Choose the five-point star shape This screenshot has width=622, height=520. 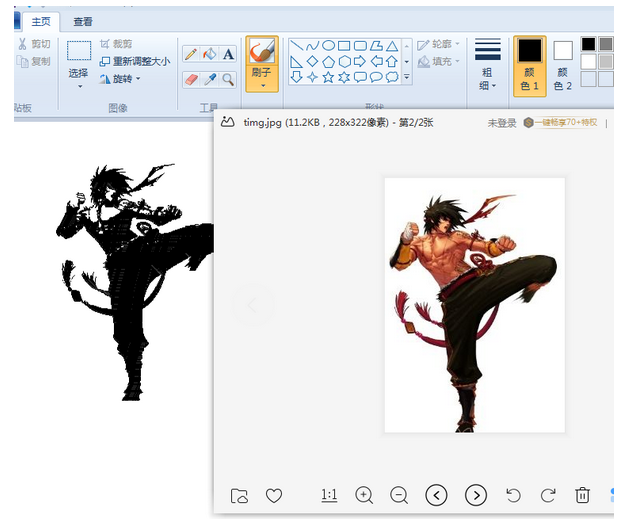pyautogui.click(x=328, y=77)
